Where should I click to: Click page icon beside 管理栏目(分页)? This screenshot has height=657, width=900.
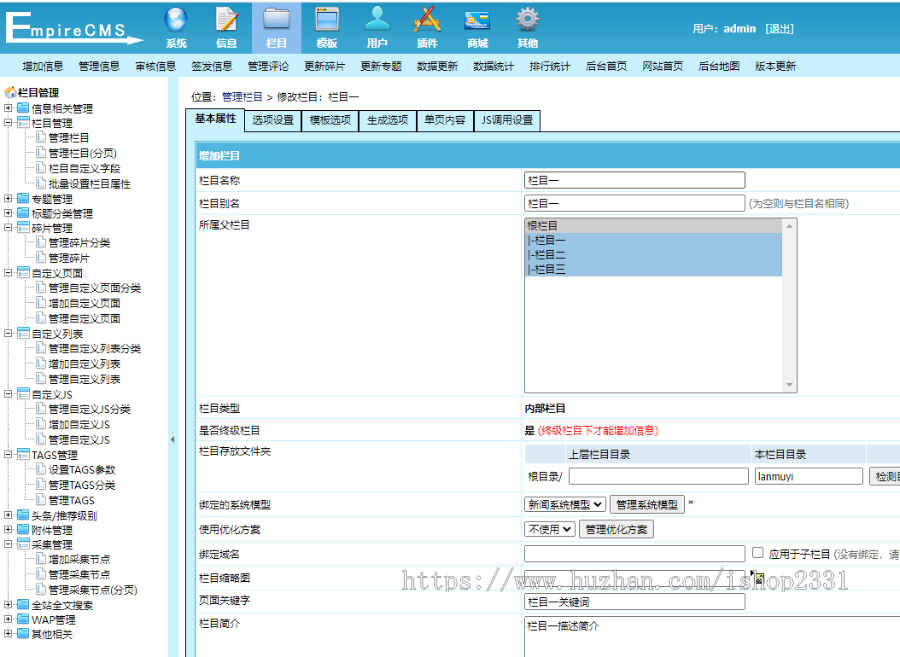(41, 153)
